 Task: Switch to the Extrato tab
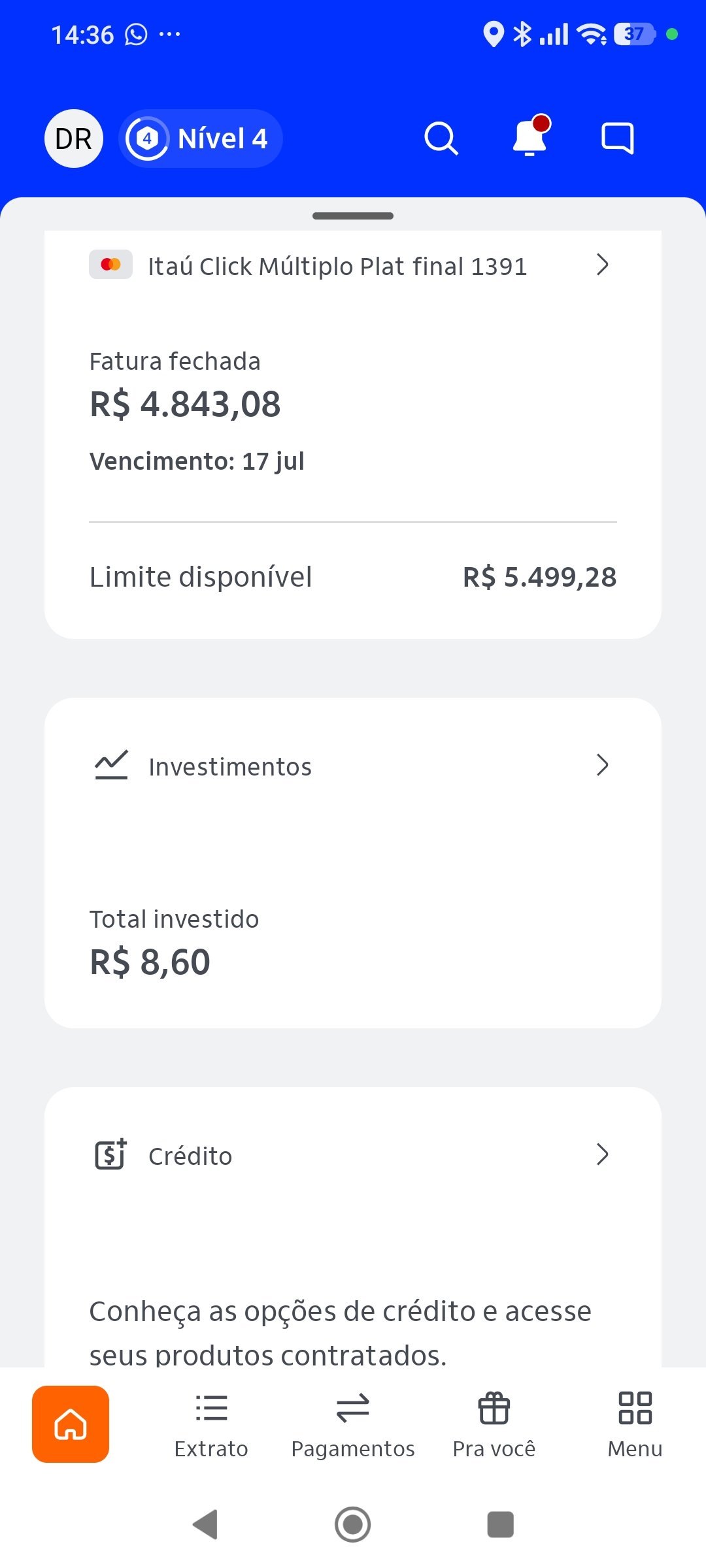click(211, 1426)
